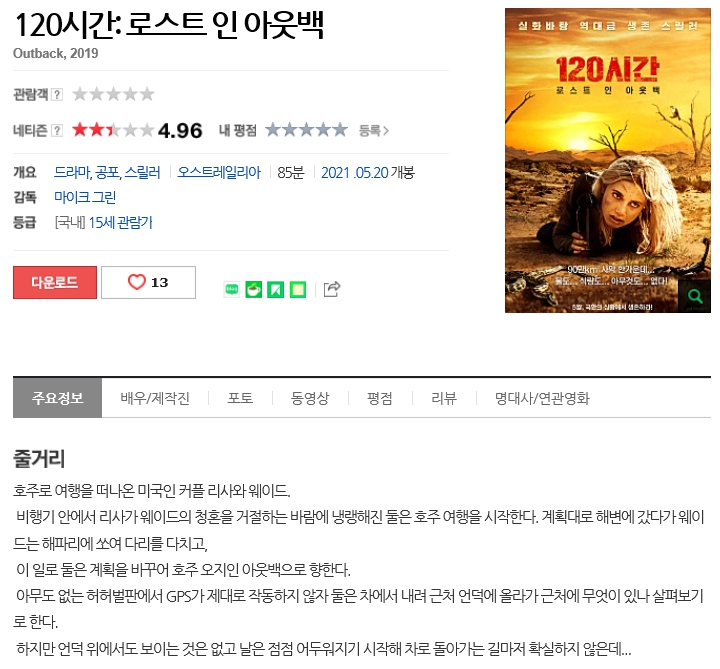Switch to the 배우/제작진 tab
Viewport: 720px width, 669px height.
pyautogui.click(x=155, y=398)
